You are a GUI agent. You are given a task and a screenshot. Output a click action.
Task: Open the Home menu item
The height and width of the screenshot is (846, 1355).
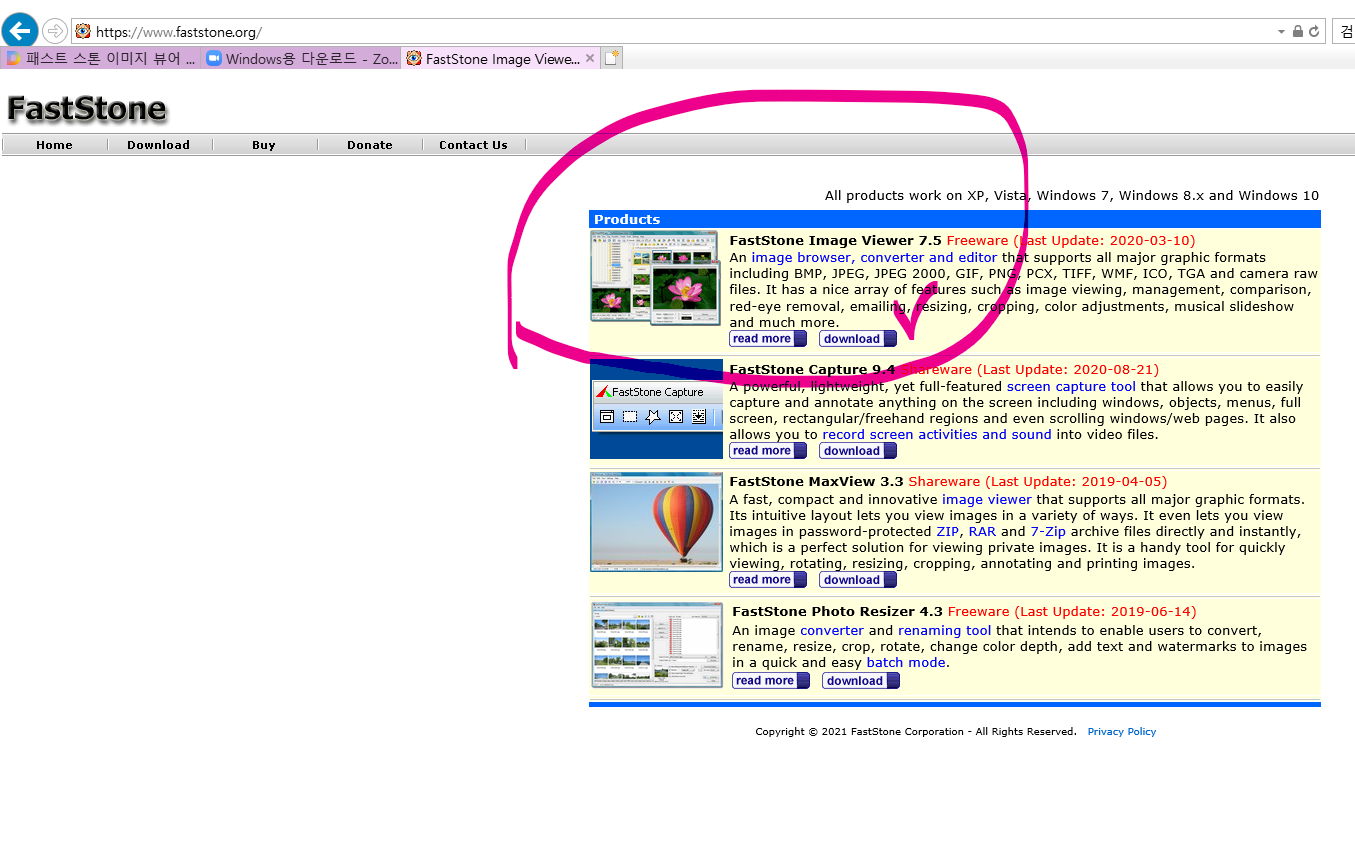point(54,145)
